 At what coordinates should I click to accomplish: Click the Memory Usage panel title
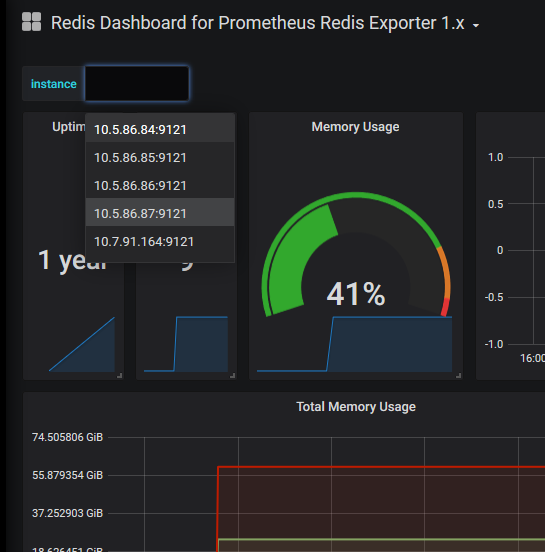pos(355,127)
